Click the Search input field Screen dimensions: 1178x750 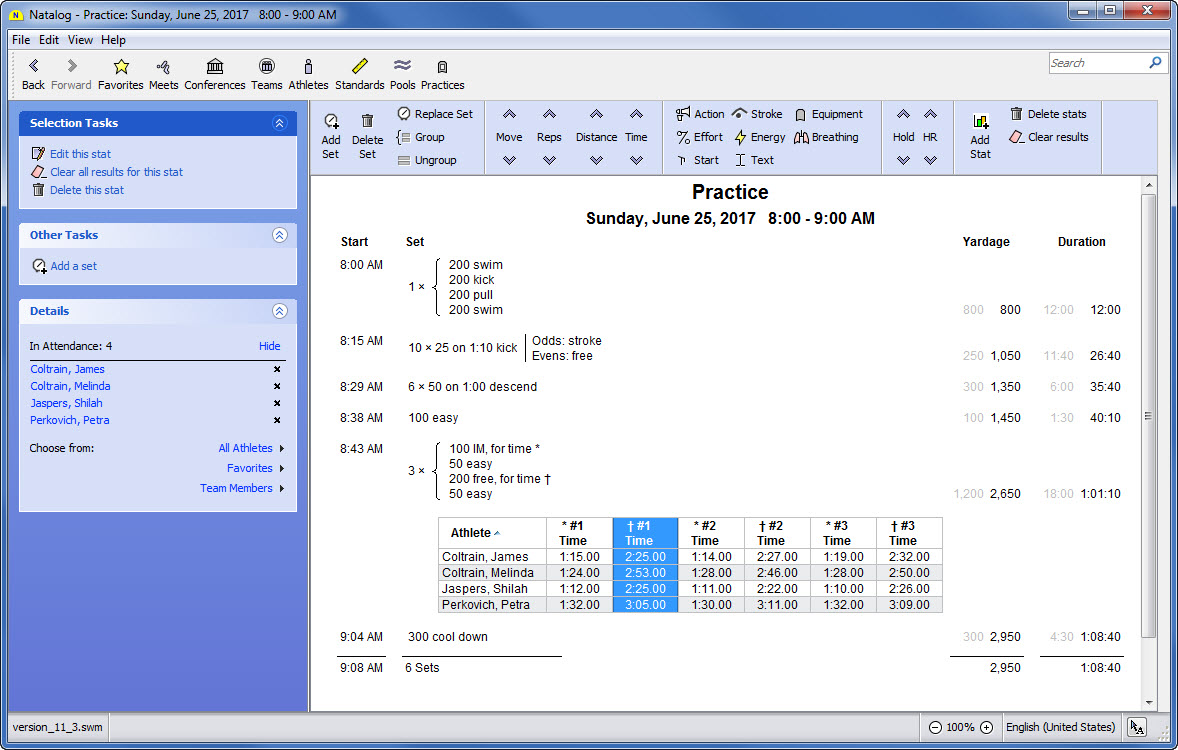pos(1096,63)
